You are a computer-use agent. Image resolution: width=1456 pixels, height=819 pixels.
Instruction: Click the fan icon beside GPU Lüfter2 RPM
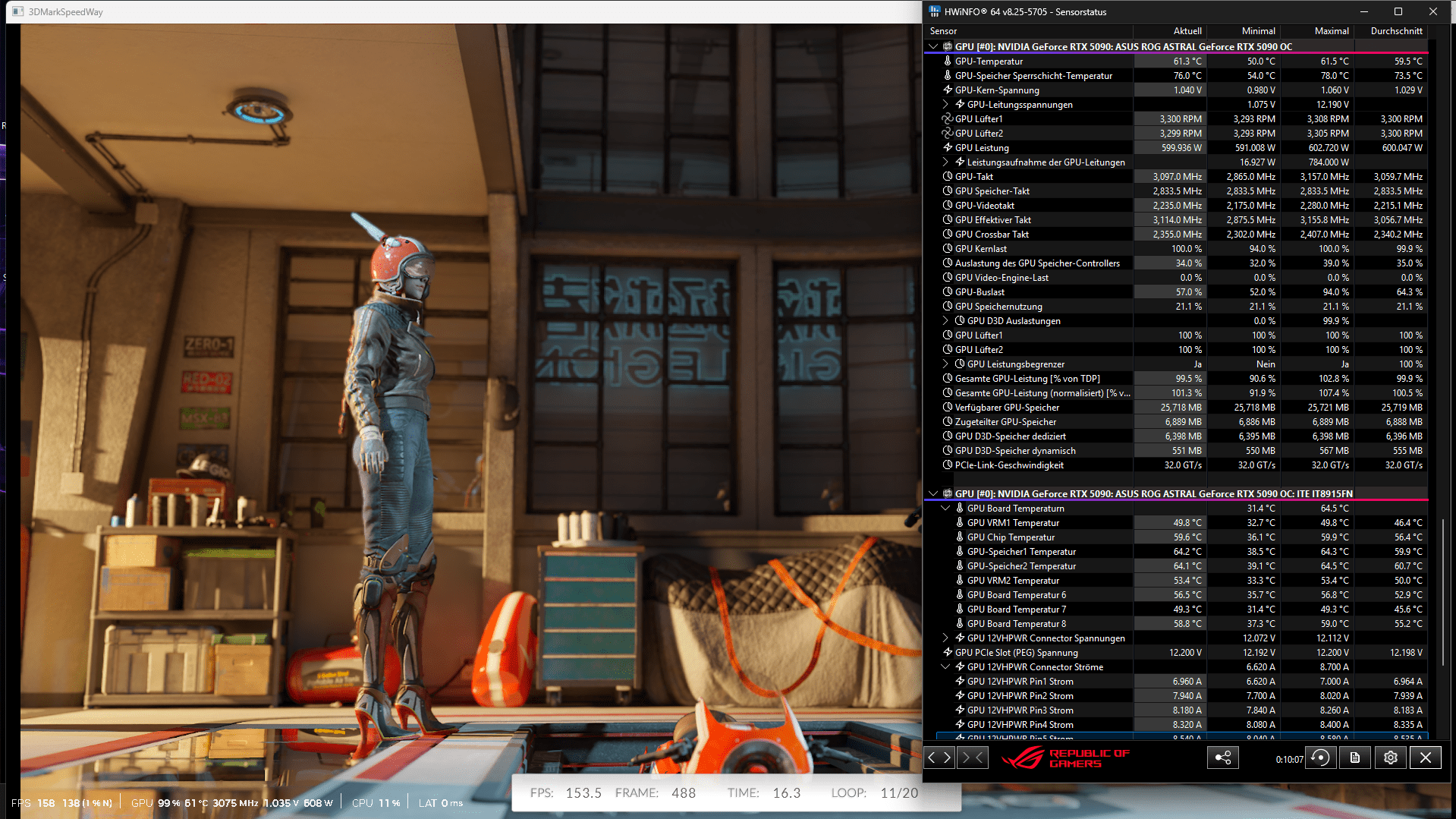tap(948, 133)
